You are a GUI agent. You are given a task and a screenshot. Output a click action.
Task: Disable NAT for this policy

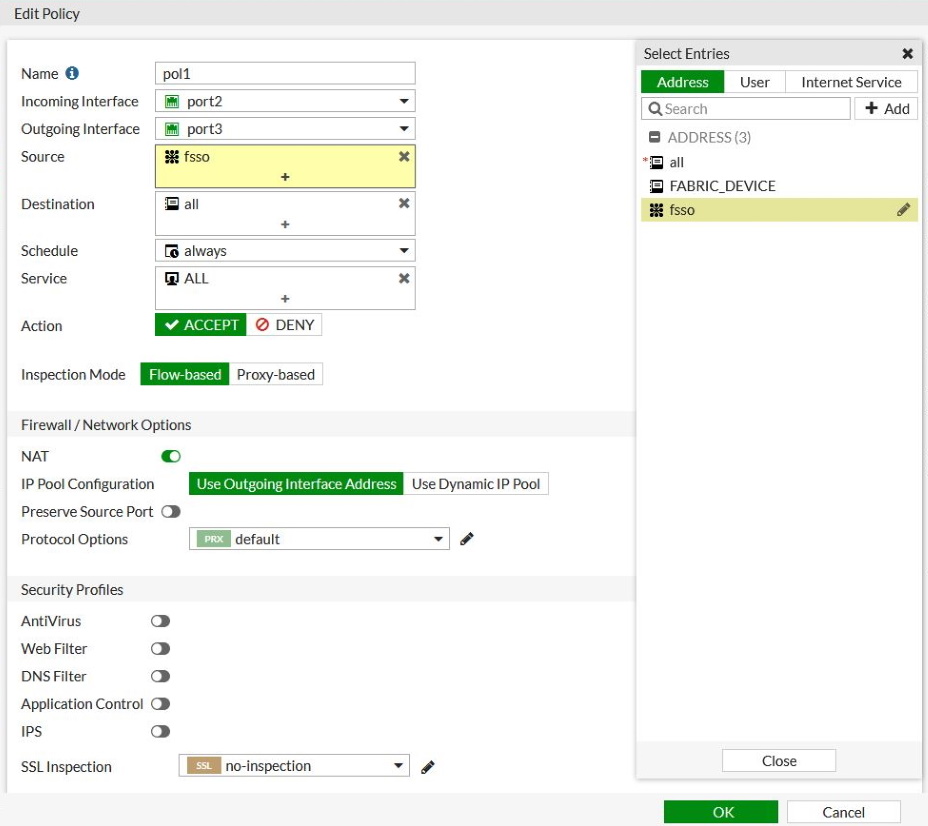[170, 456]
